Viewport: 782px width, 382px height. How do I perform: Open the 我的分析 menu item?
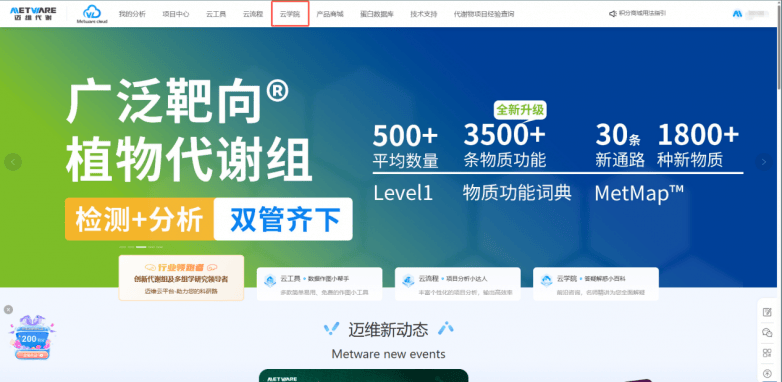132,14
